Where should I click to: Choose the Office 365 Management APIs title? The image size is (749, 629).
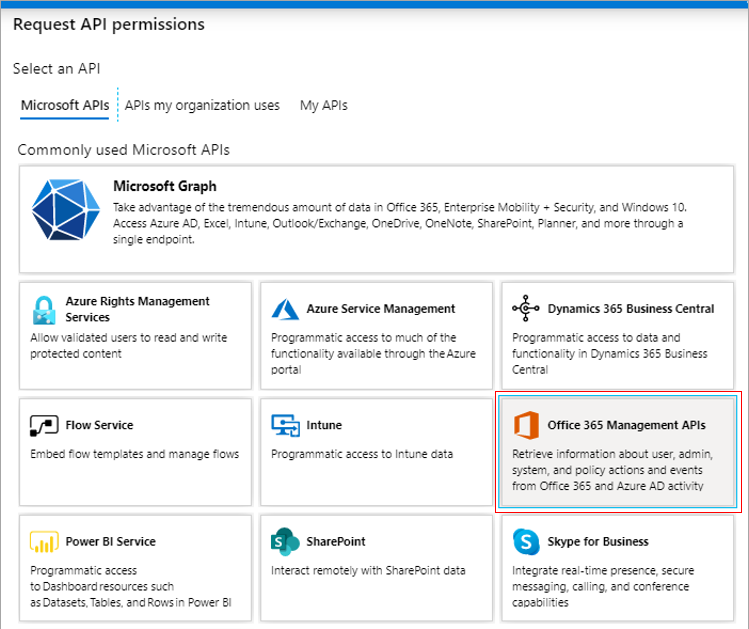[x=626, y=425]
